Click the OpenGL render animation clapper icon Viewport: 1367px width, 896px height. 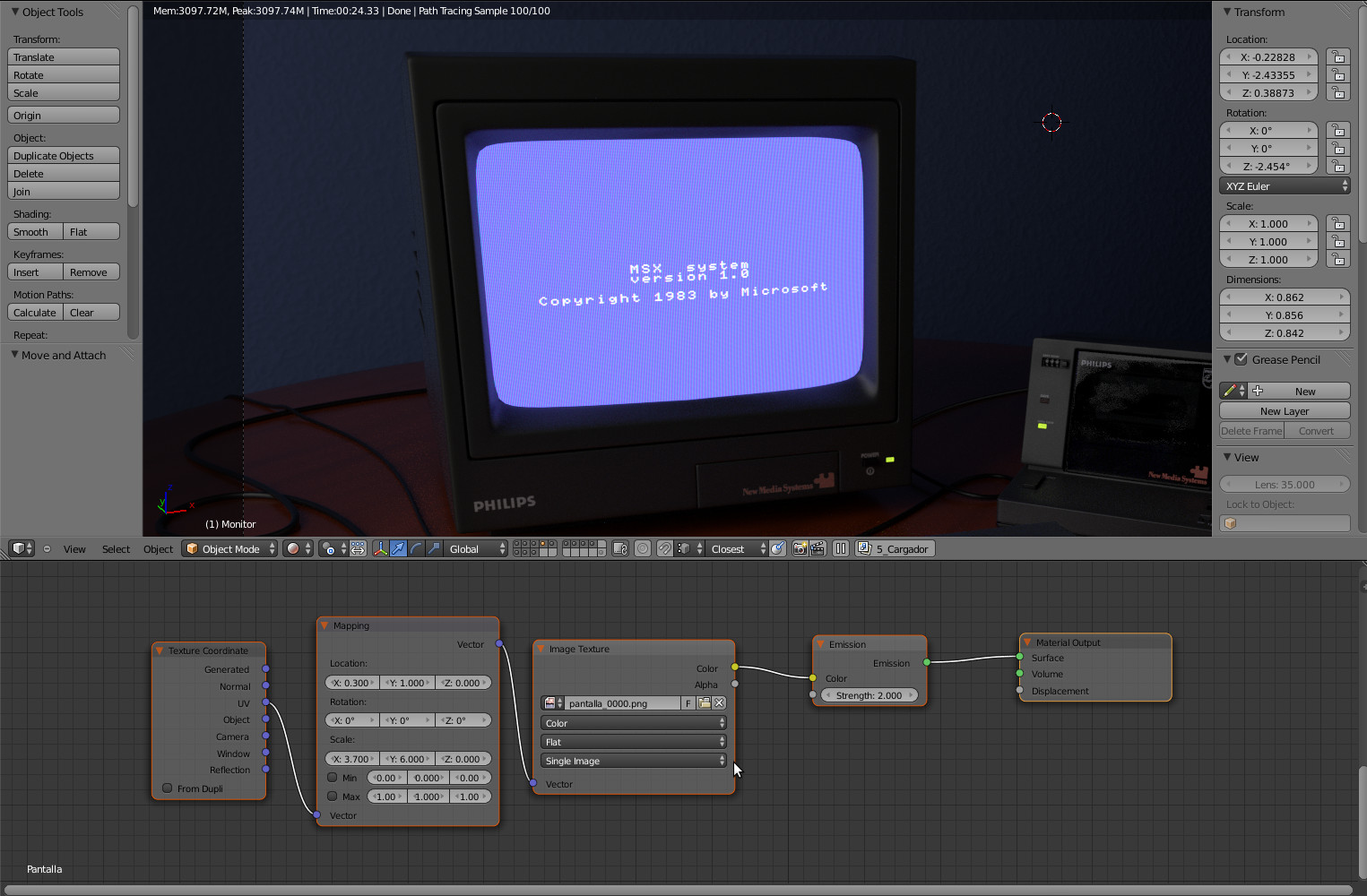point(818,548)
